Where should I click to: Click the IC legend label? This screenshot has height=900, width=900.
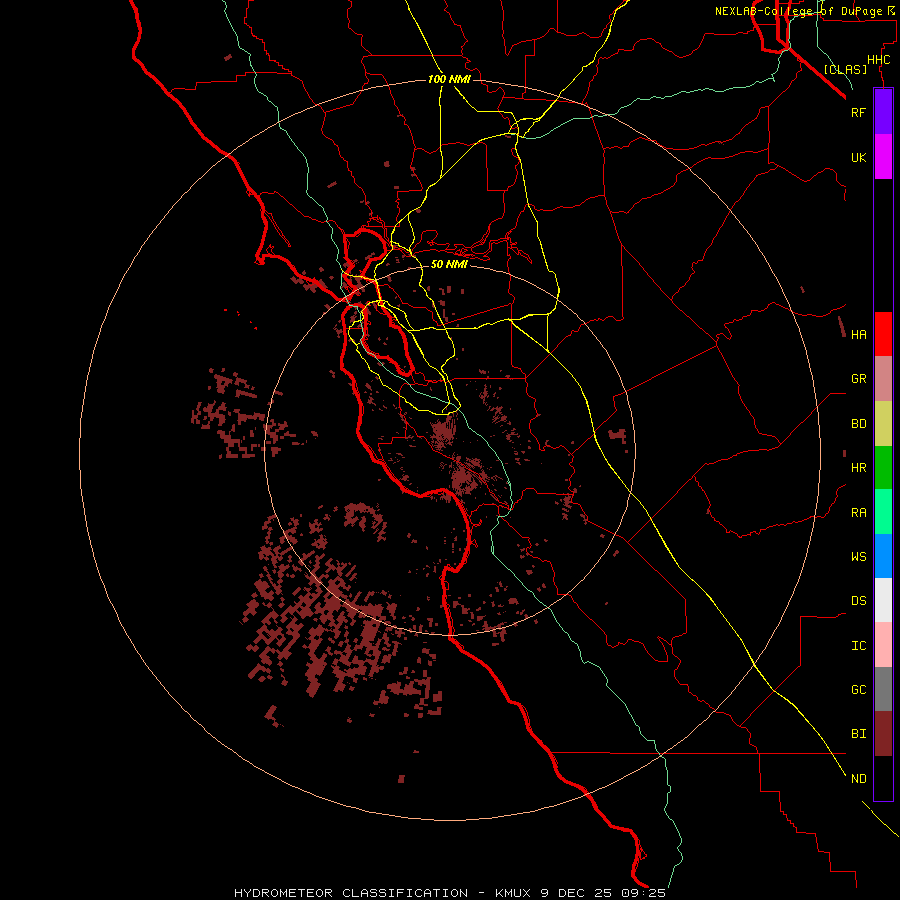click(858, 646)
